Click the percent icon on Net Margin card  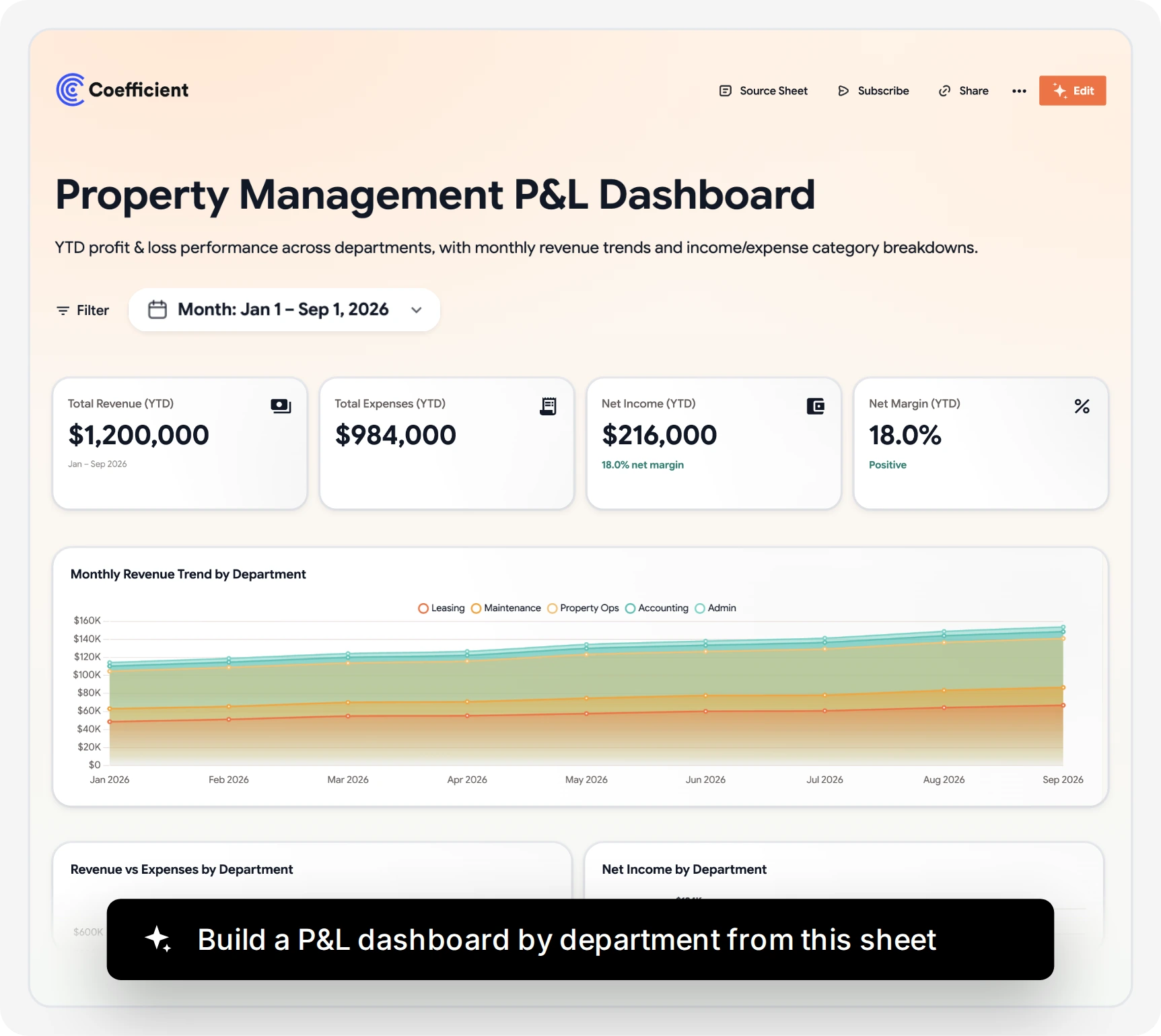pos(1082,406)
